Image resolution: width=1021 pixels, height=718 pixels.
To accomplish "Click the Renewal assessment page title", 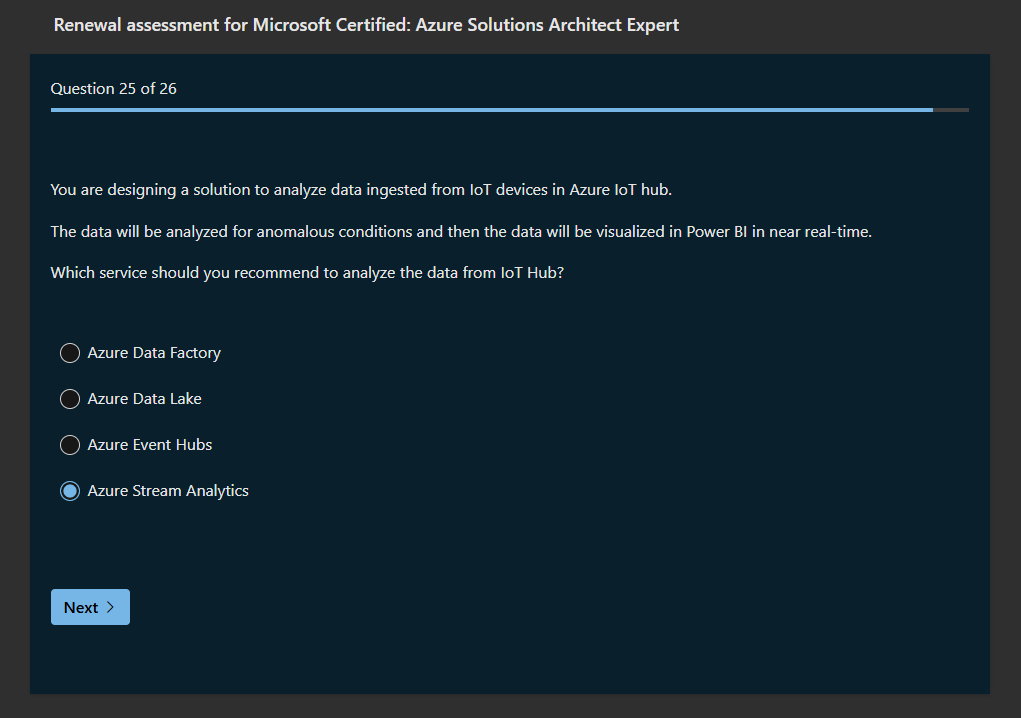I will pos(366,25).
